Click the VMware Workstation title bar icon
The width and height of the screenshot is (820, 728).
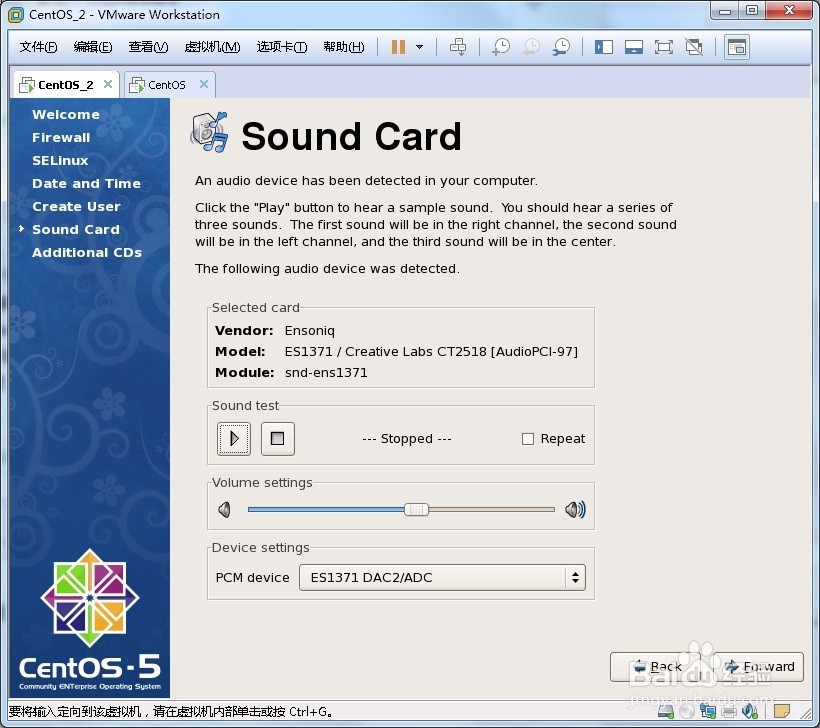coord(16,15)
